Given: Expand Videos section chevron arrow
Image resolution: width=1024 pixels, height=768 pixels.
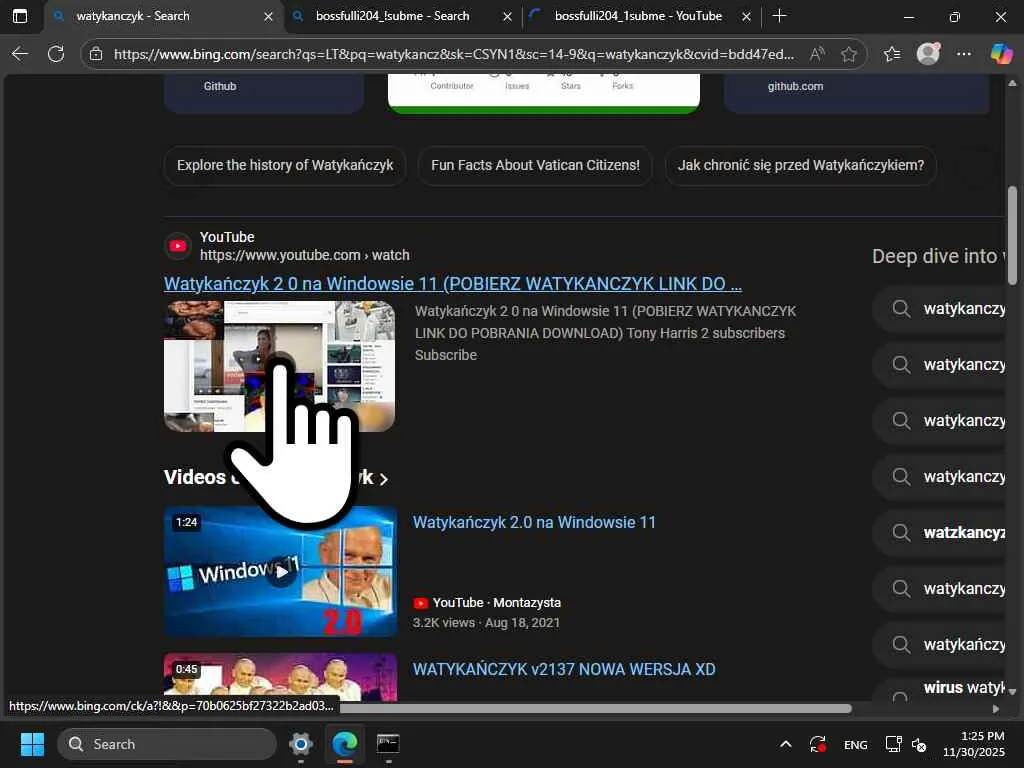Looking at the screenshot, I should point(384,479).
